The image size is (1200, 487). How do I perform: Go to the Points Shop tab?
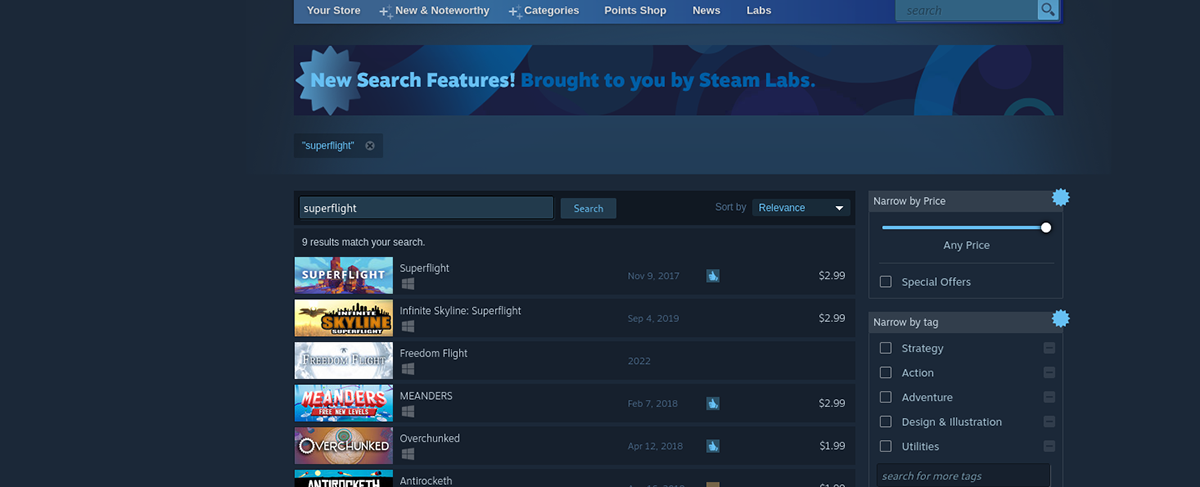[x=635, y=11]
